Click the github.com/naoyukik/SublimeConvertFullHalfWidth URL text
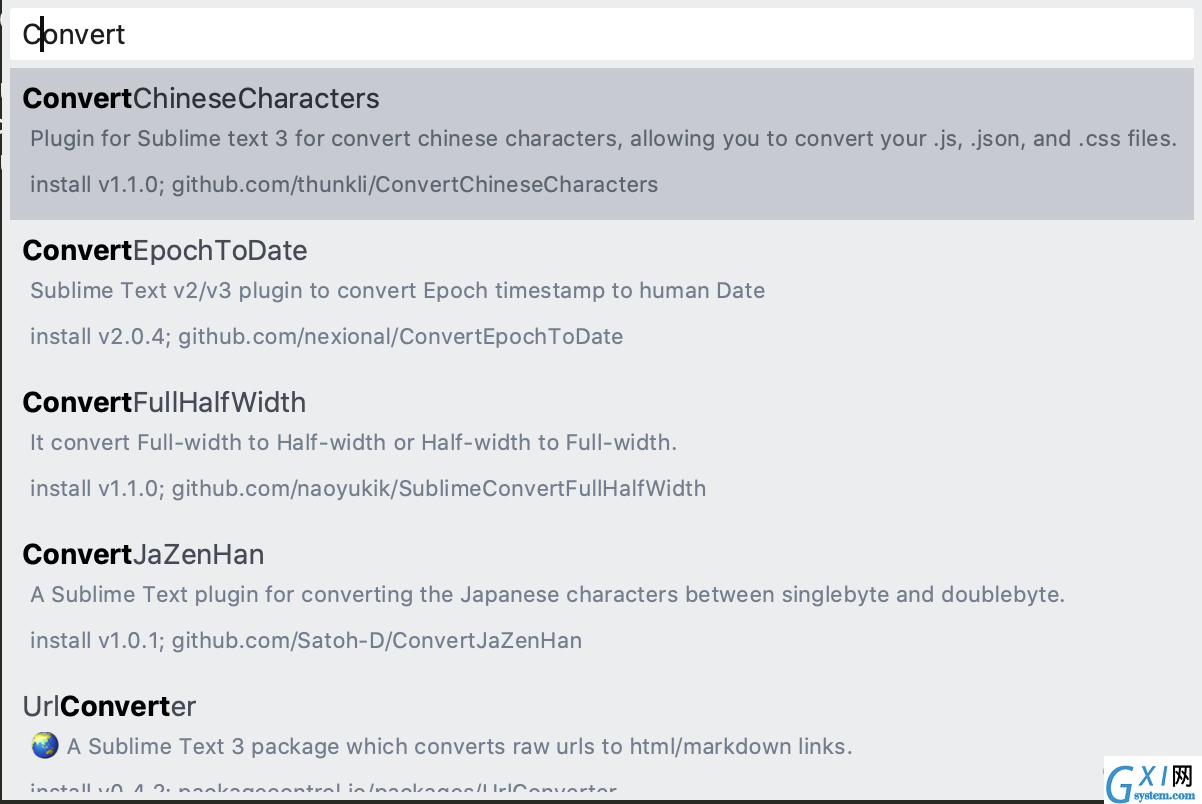Viewport: 1202px width, 804px height. coord(439,488)
